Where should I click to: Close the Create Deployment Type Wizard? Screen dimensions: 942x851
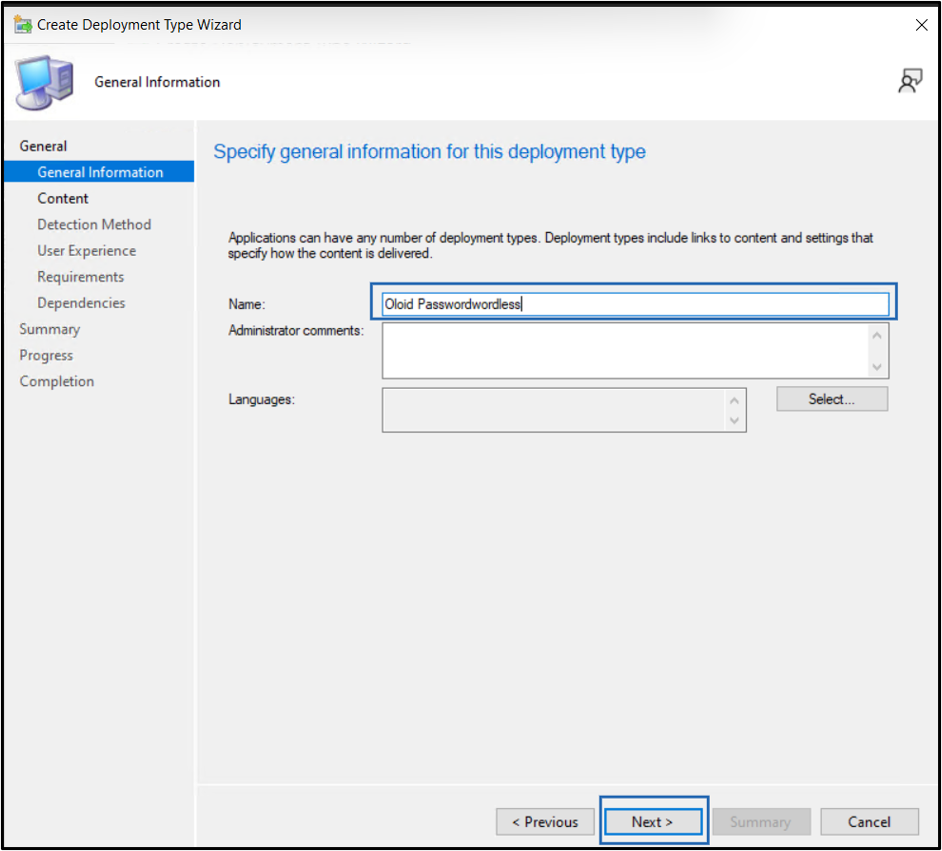[921, 25]
